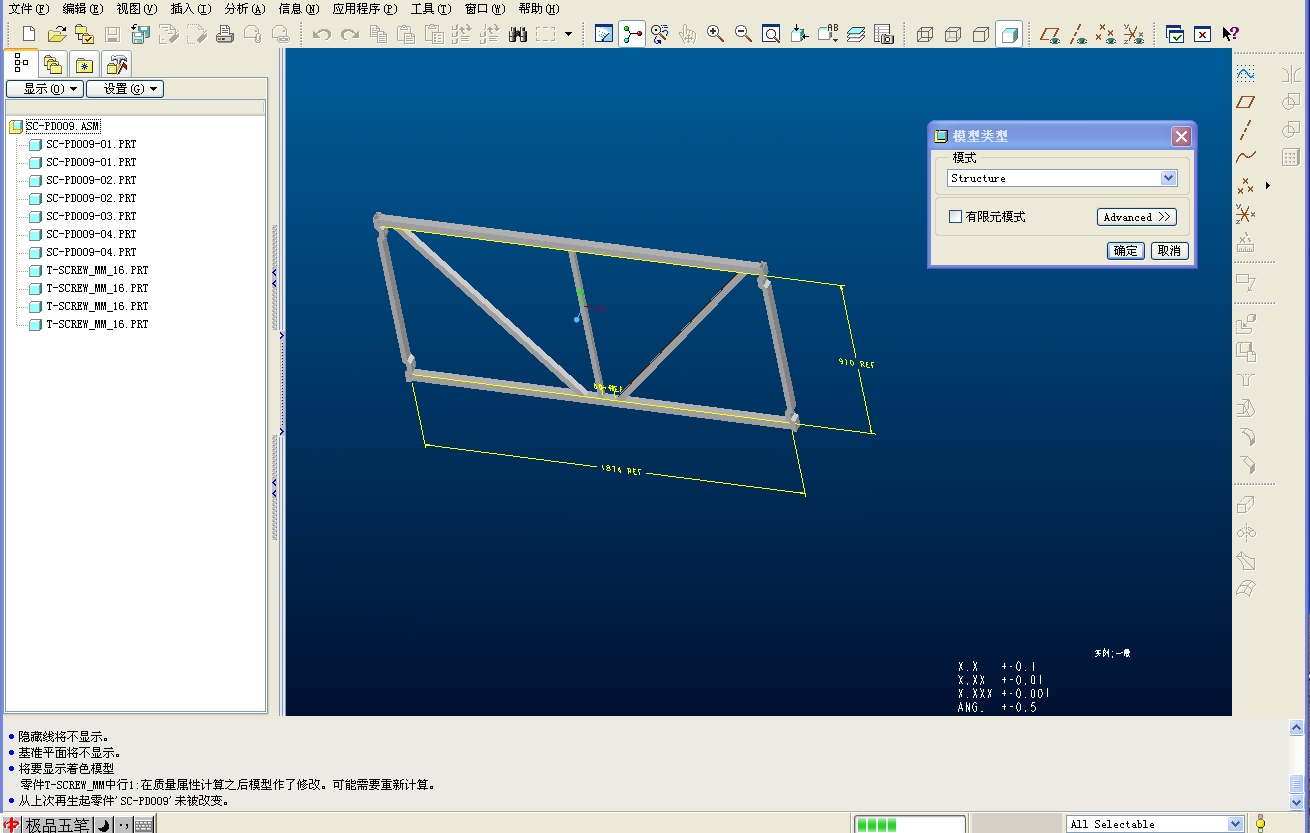Switch to wireframe display style
The width and height of the screenshot is (1310, 833).
click(925, 34)
